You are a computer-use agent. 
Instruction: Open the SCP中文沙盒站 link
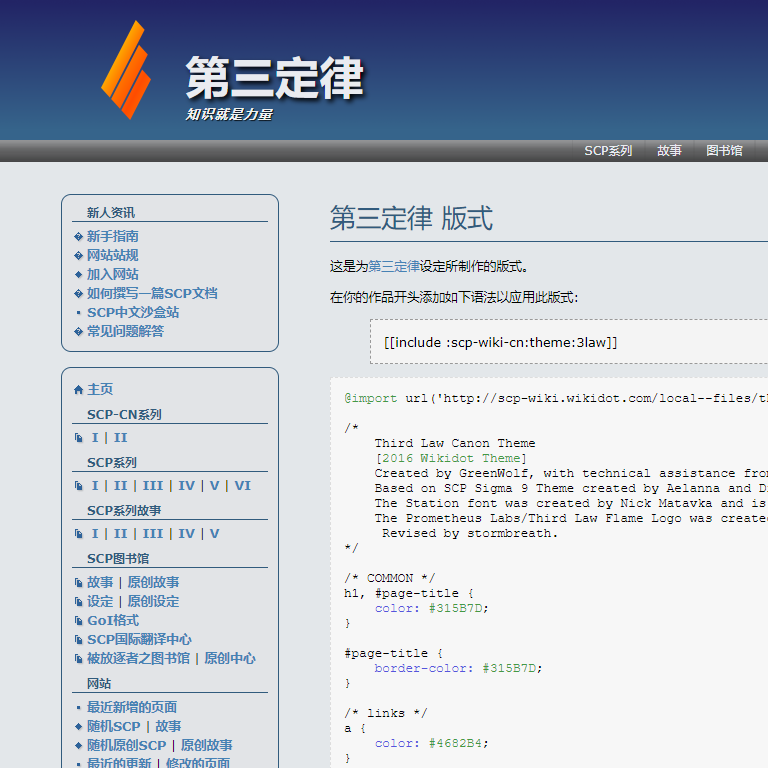point(133,312)
